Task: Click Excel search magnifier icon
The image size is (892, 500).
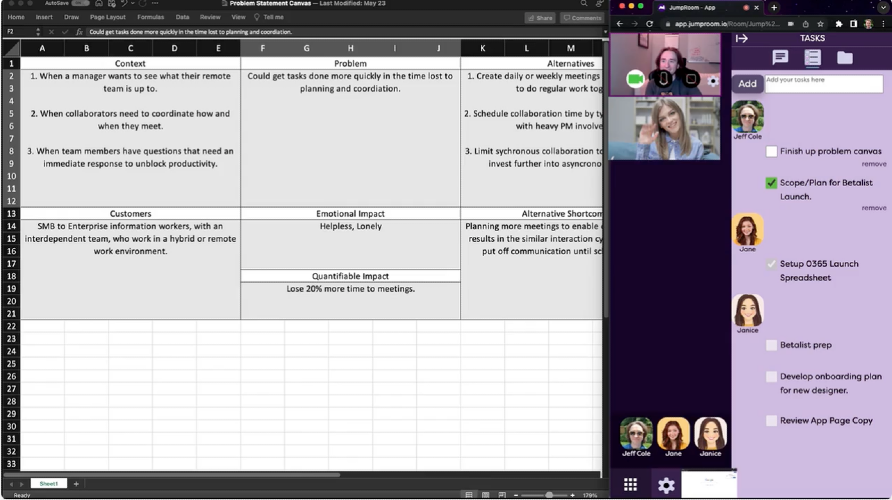Action: (x=584, y=3)
